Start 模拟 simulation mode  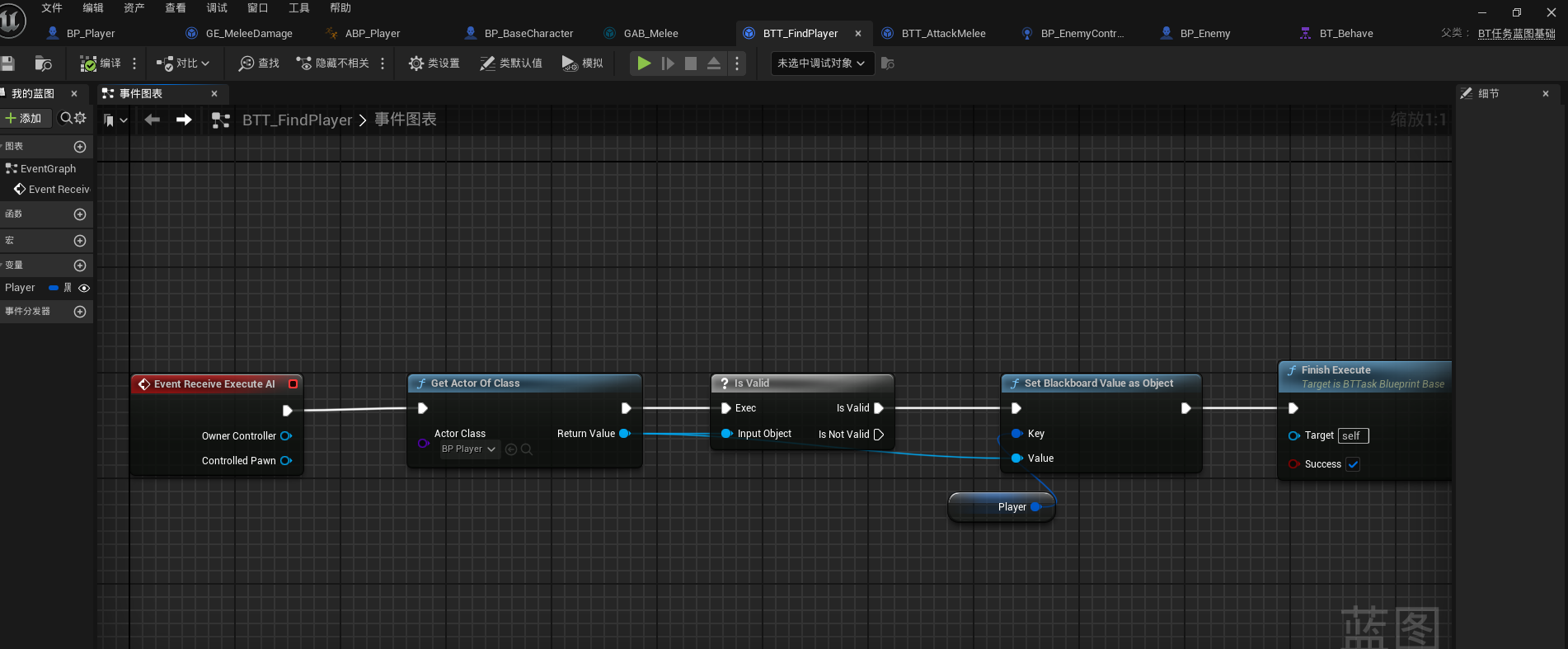pos(582,63)
